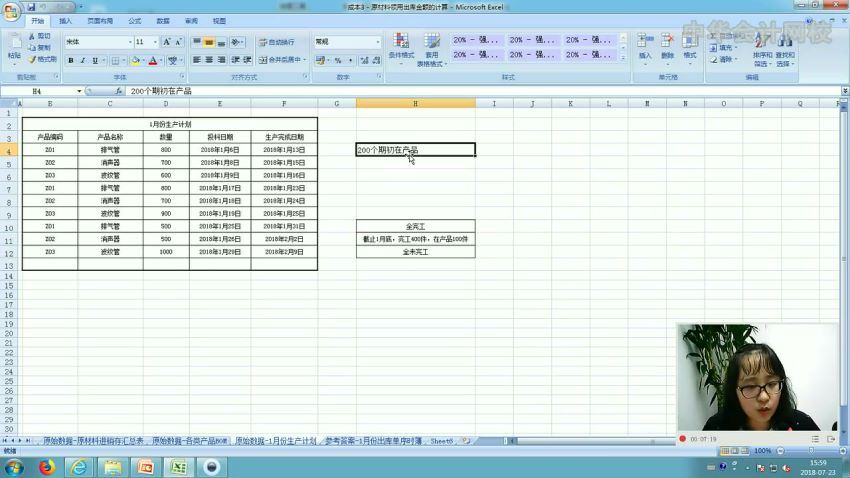The image size is (850, 478).
Task: Toggle underline formatting
Action: (x=95, y=61)
